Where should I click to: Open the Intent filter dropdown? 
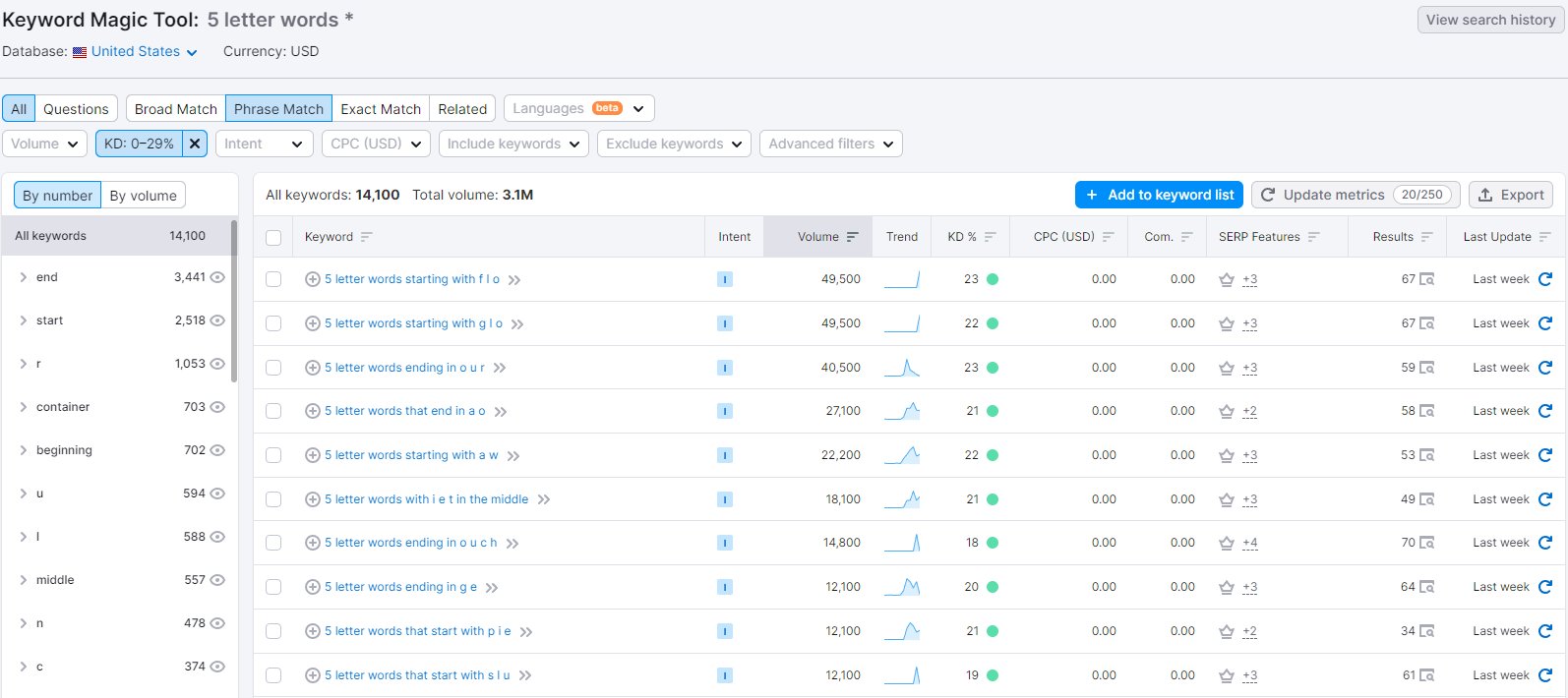click(265, 144)
